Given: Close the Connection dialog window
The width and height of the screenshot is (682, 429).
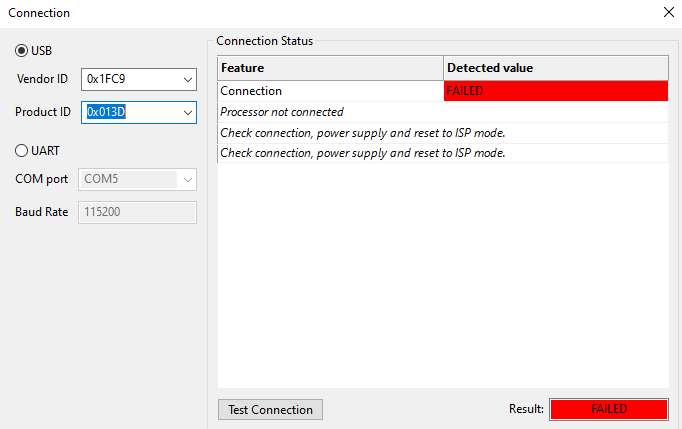Looking at the screenshot, I should [668, 13].
